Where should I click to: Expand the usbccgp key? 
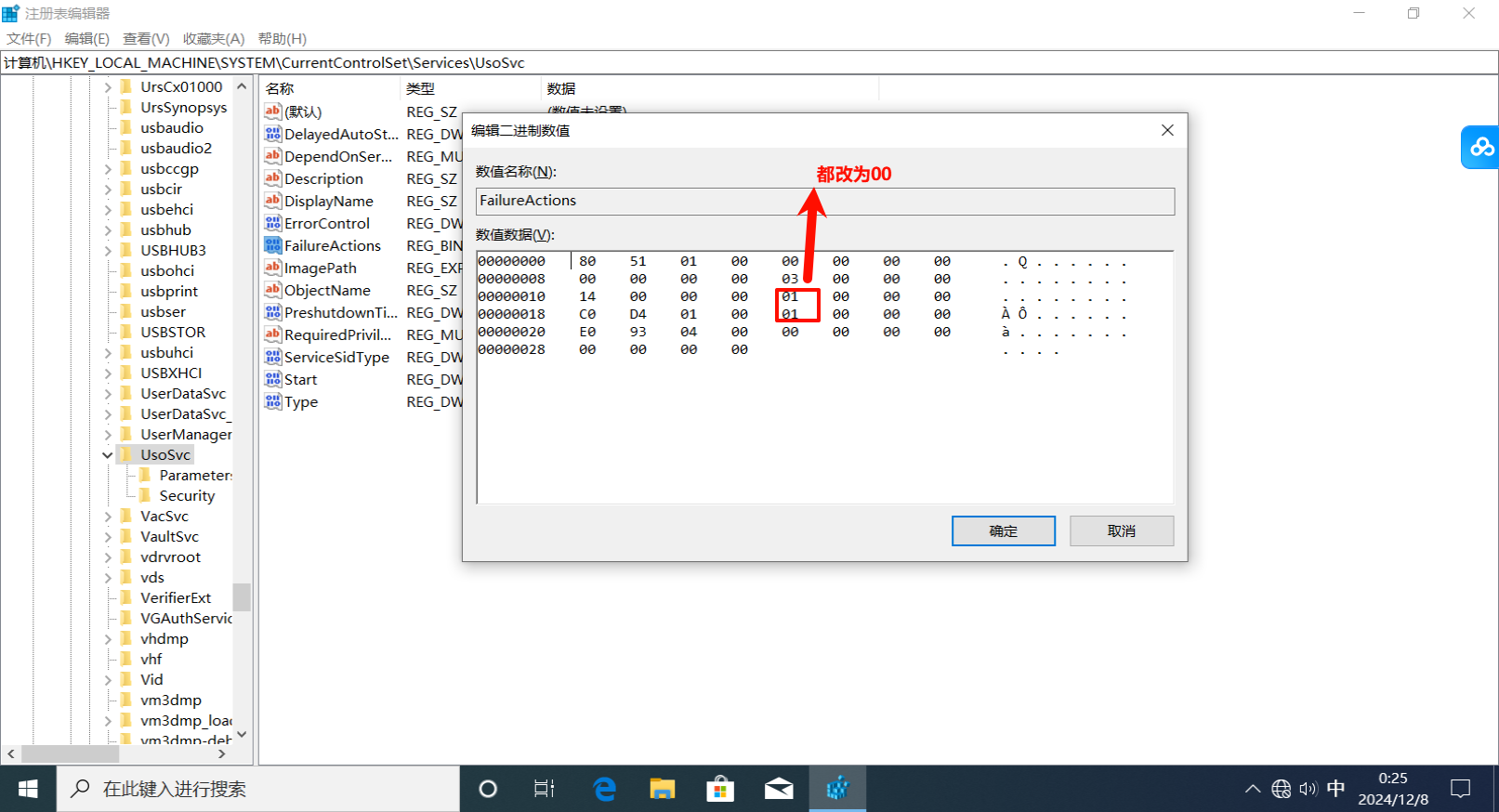(108, 169)
